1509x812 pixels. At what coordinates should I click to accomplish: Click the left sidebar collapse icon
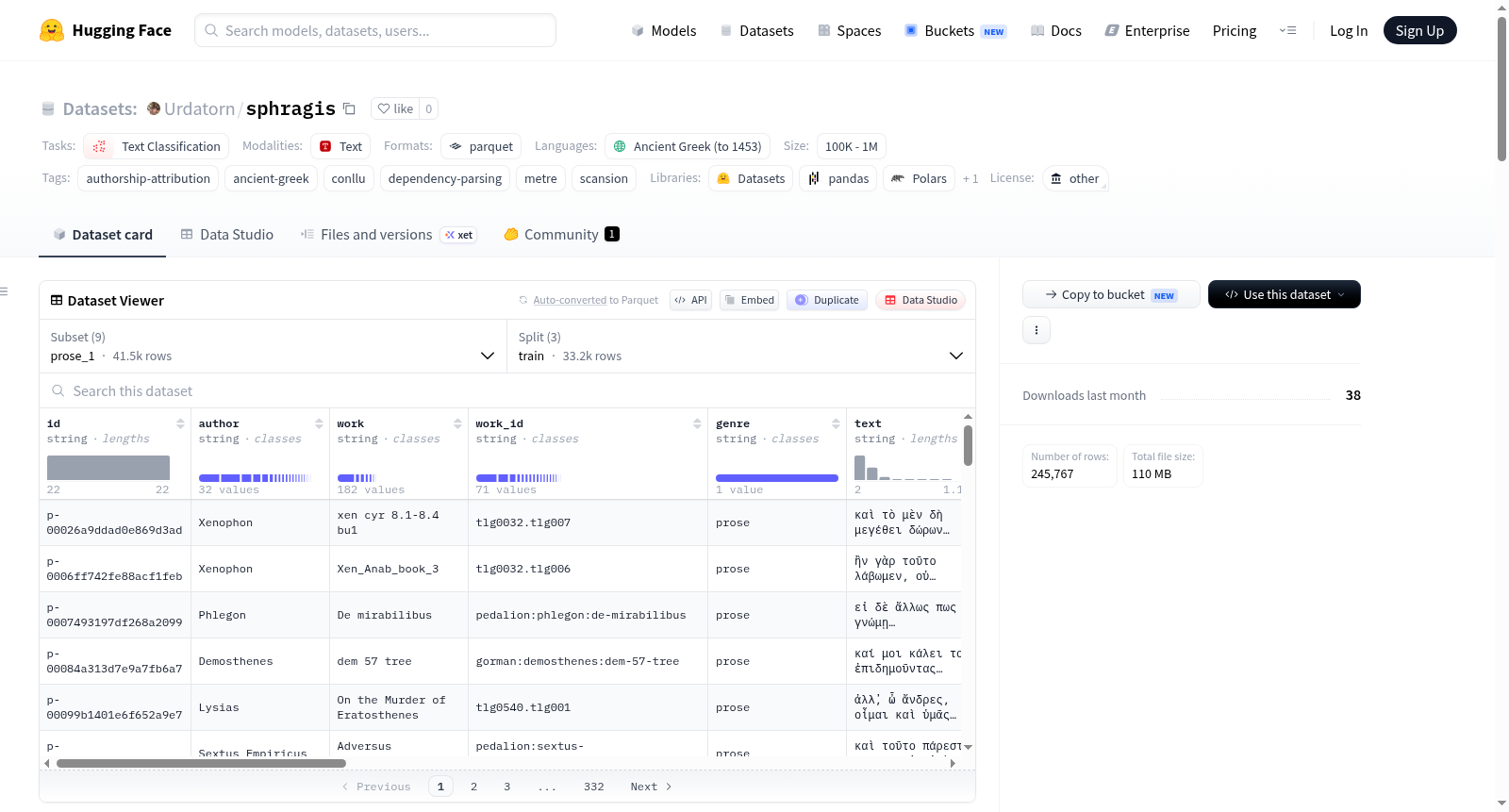[5, 291]
